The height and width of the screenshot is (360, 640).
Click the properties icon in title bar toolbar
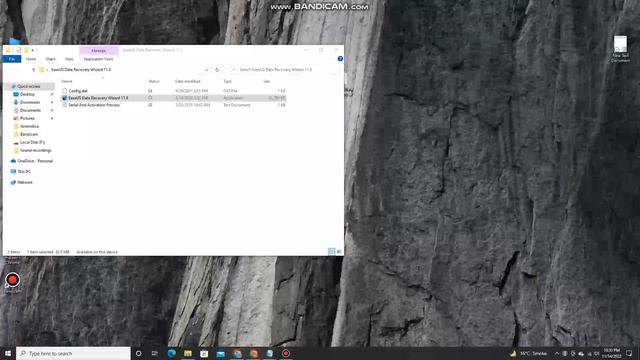tap(18, 50)
